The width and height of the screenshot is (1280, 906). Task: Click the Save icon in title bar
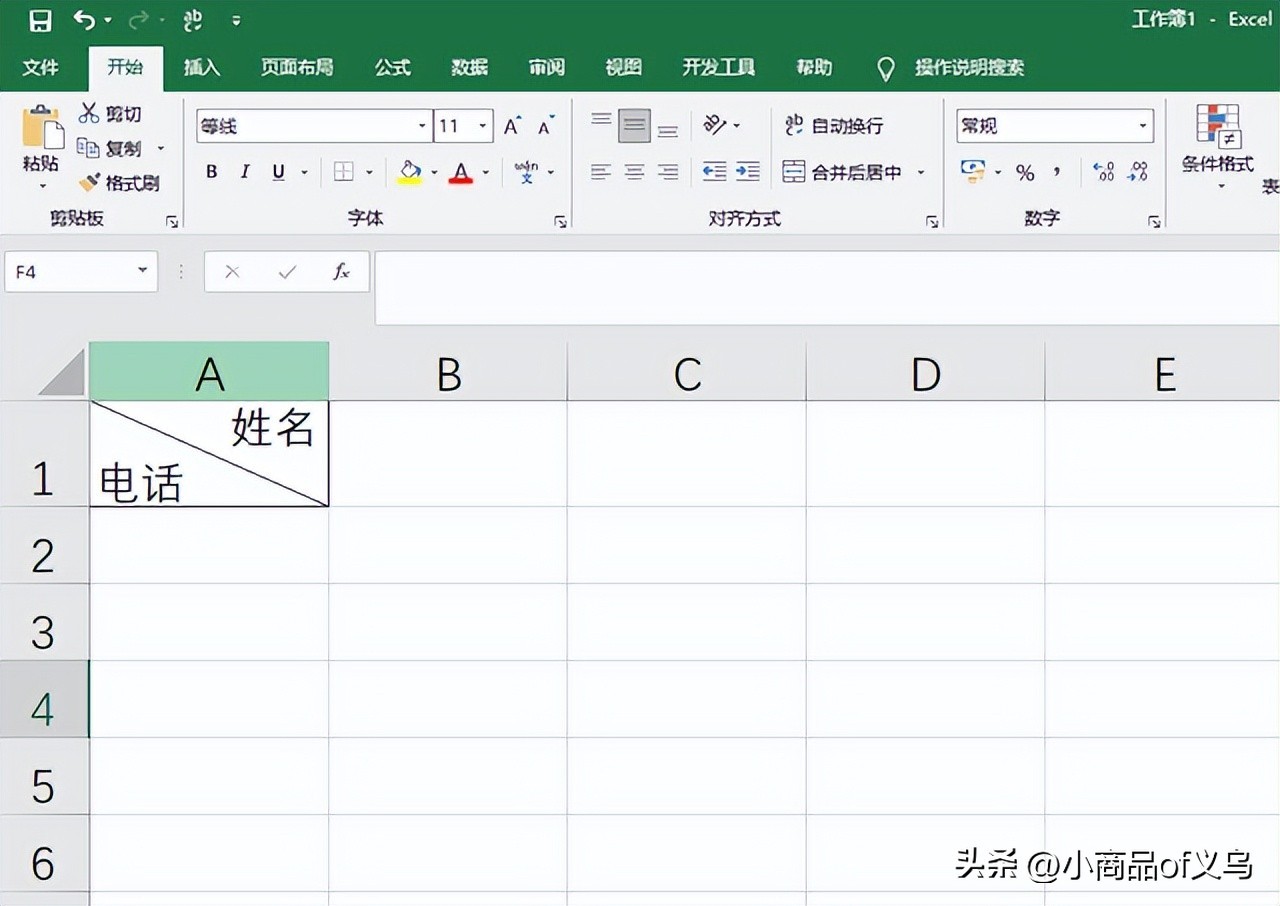[x=40, y=20]
